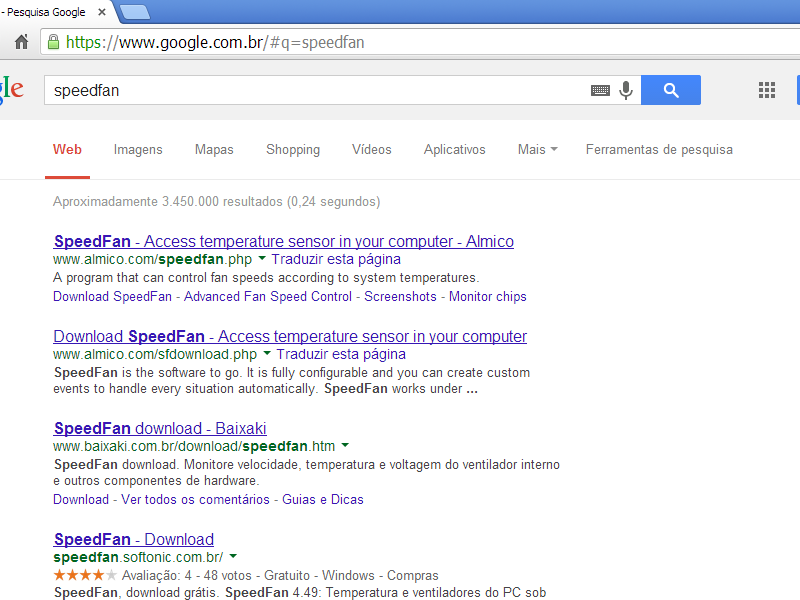The image size is (800, 600).
Task: Click Traduzir esta página for speedfan.php result
Action: [x=336, y=259]
